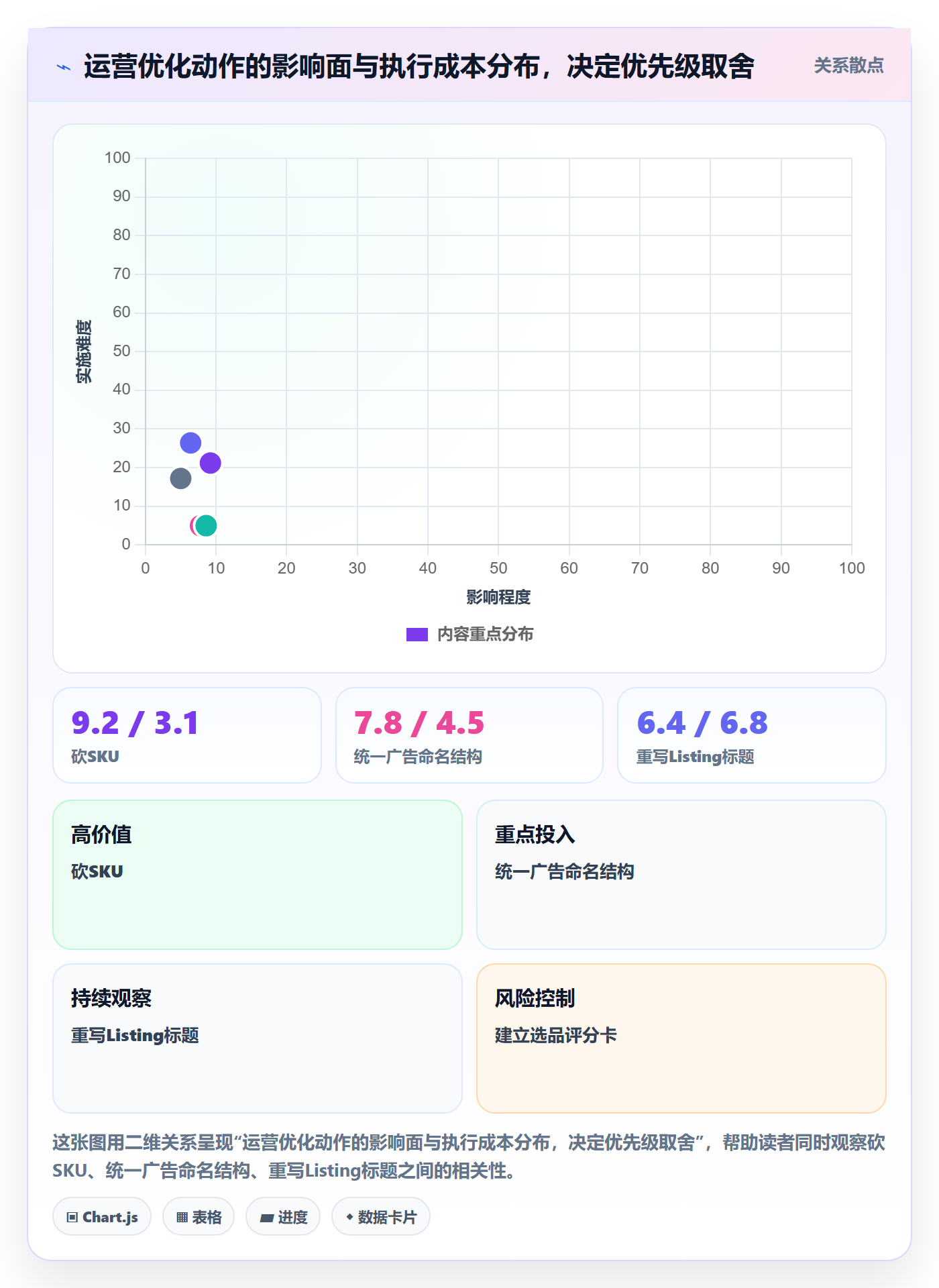The width and height of the screenshot is (939, 1288).
Task: Click the 表格 tag chip
Action: [x=199, y=1217]
